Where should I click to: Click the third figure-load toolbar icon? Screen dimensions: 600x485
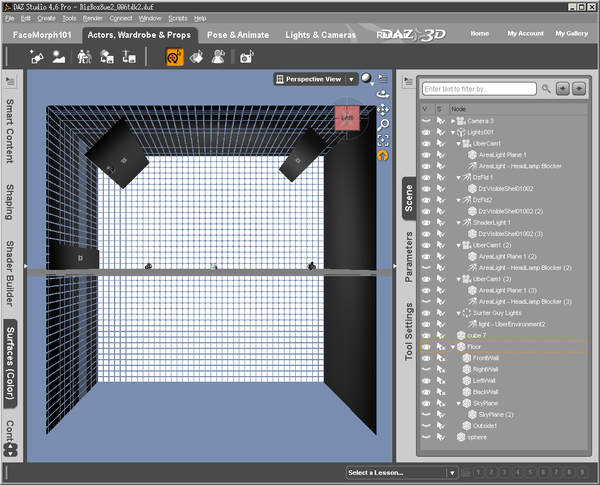click(84, 57)
